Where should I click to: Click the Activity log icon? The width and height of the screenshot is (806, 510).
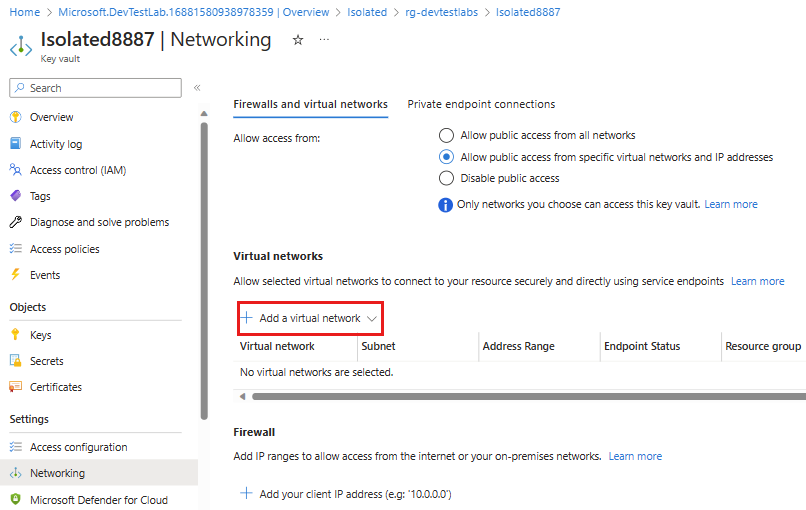click(x=16, y=143)
